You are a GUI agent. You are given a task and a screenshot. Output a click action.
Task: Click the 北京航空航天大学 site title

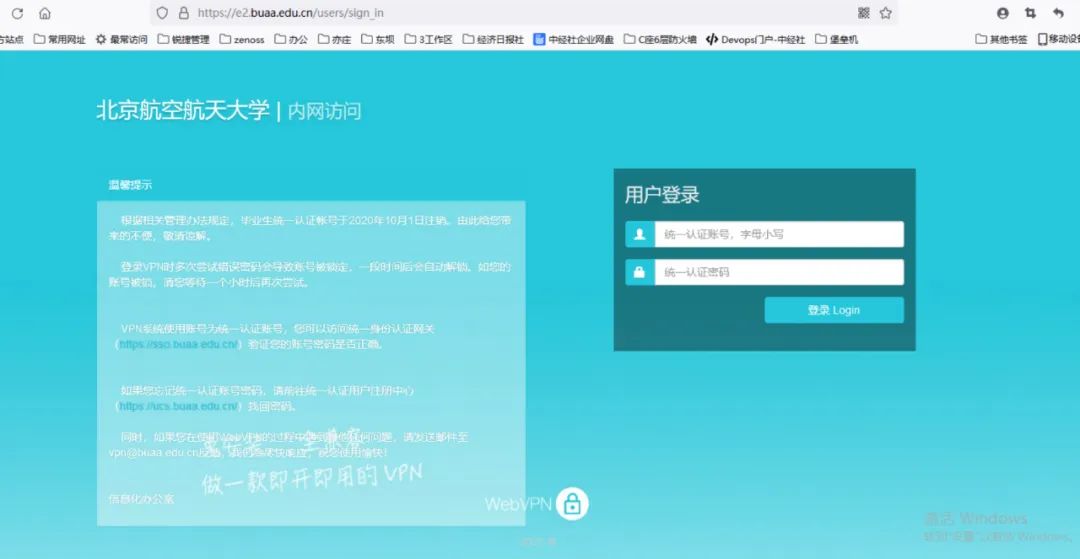tap(183, 111)
